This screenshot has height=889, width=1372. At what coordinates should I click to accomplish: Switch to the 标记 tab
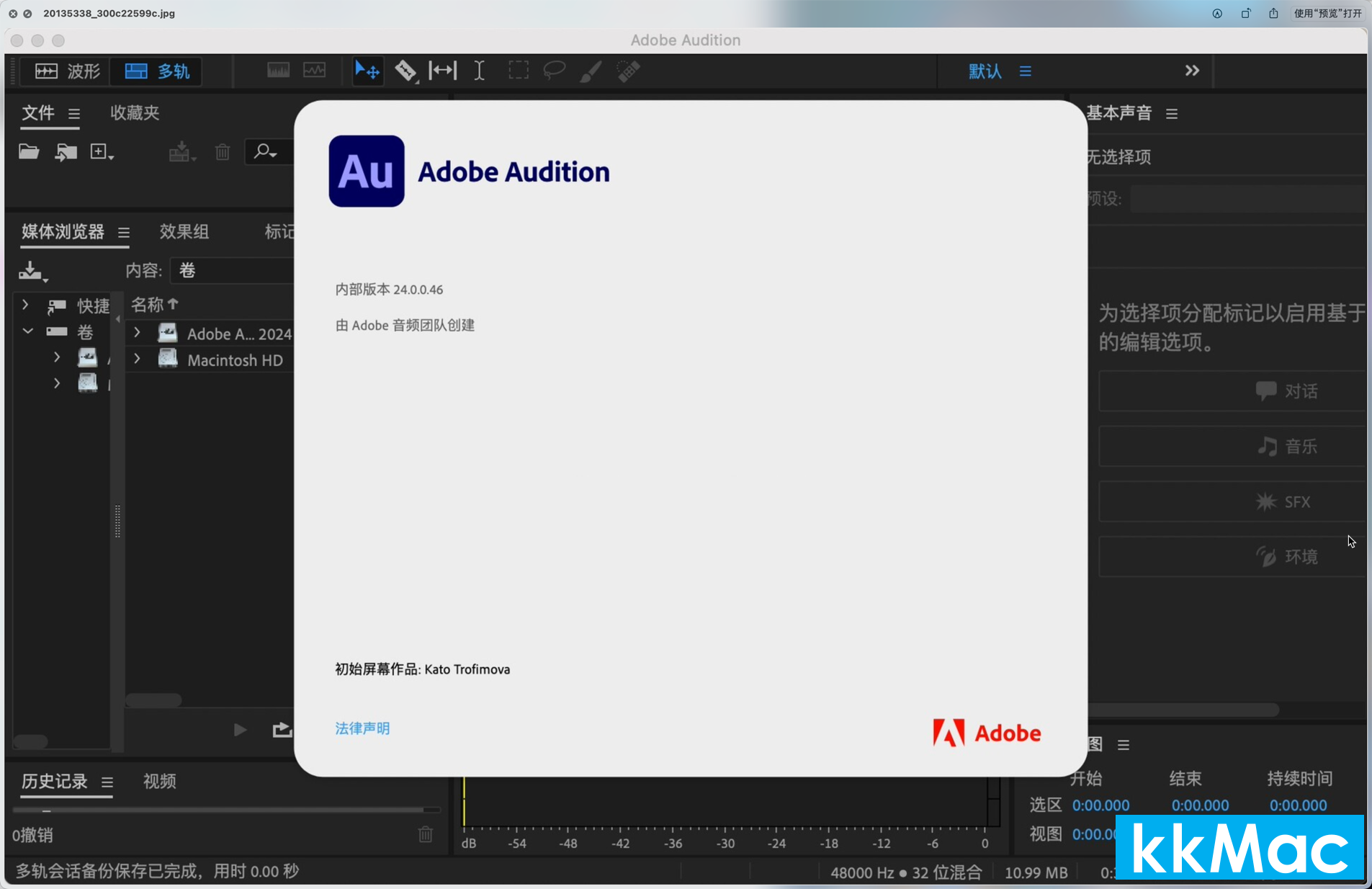point(279,231)
